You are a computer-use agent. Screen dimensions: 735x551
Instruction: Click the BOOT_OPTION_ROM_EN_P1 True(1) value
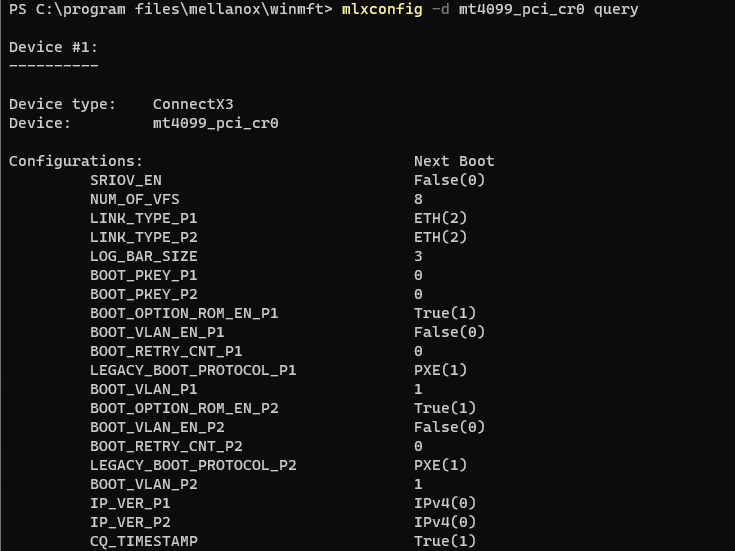(x=445, y=313)
